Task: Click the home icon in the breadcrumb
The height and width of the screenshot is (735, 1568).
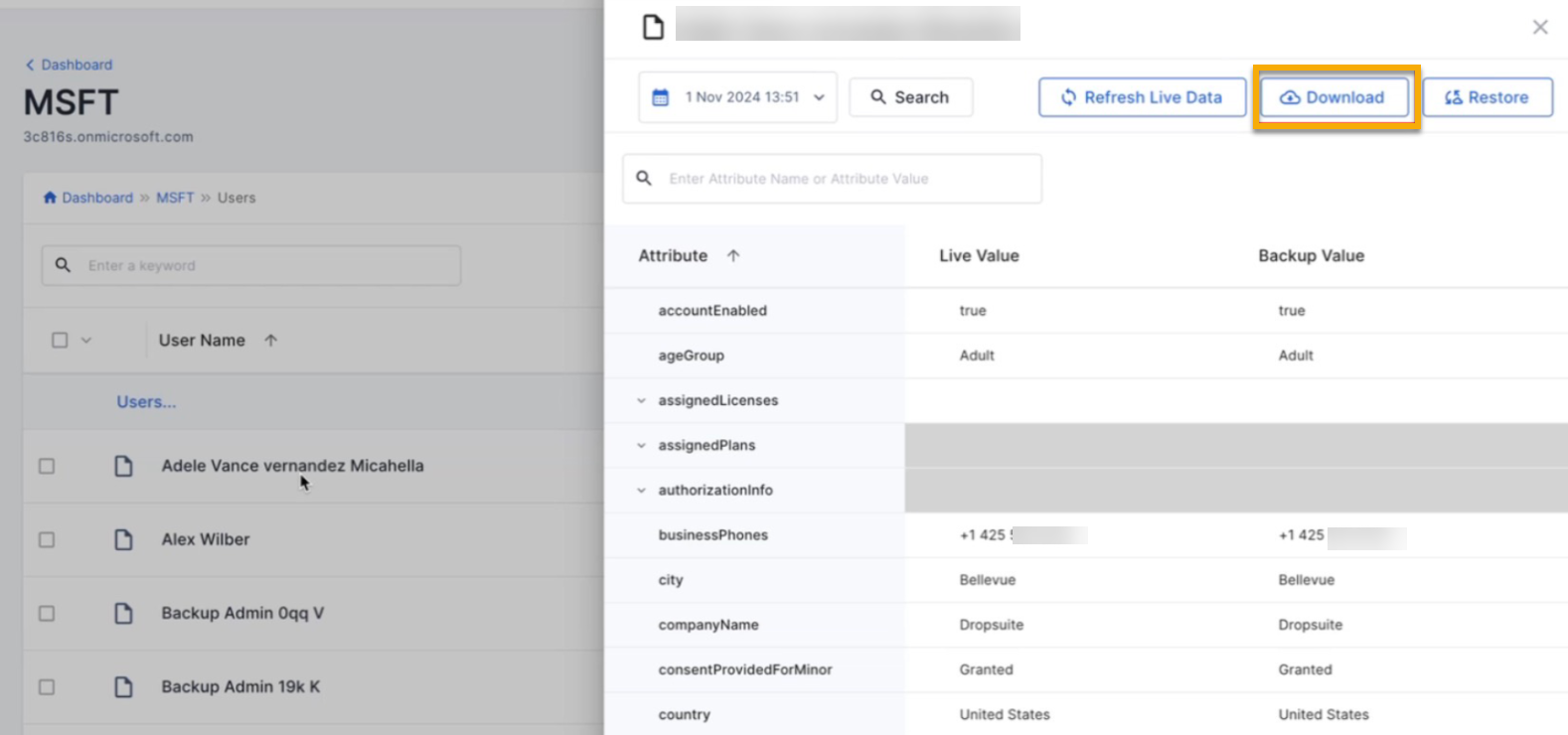Action: click(x=50, y=198)
